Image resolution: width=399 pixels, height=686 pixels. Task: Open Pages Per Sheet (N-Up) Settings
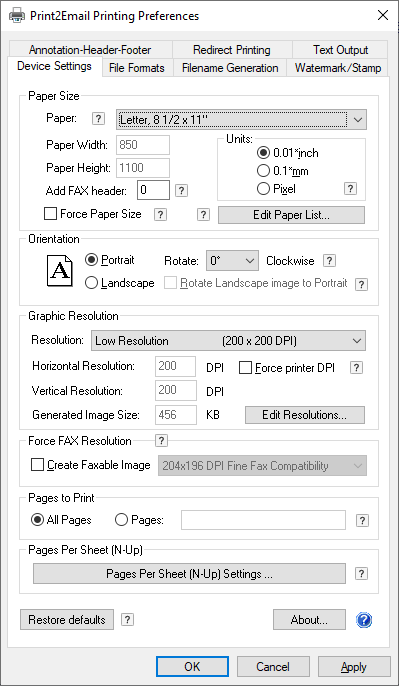pos(189,574)
